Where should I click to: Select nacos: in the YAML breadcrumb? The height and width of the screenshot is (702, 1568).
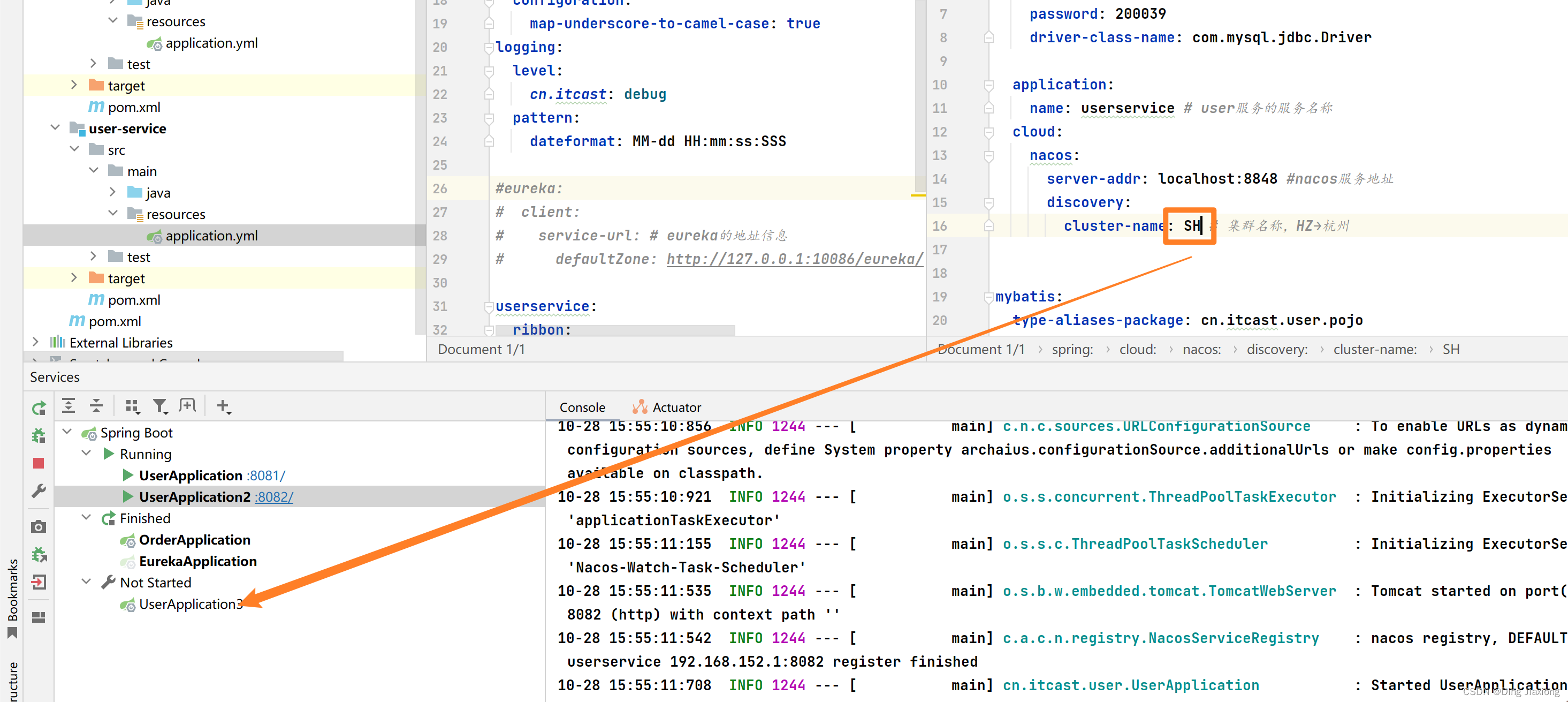tap(1201, 350)
